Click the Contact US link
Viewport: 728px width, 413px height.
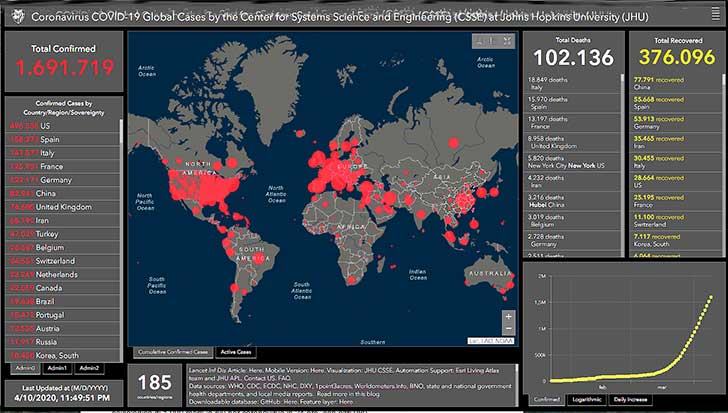point(260,378)
